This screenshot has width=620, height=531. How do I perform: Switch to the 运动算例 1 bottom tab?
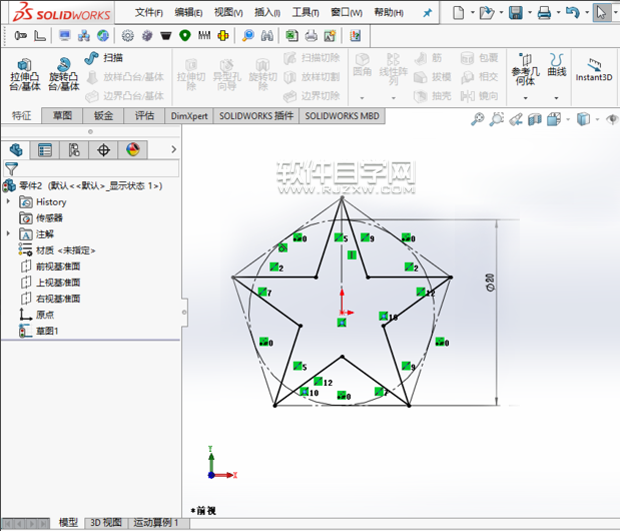pyautogui.click(x=155, y=523)
